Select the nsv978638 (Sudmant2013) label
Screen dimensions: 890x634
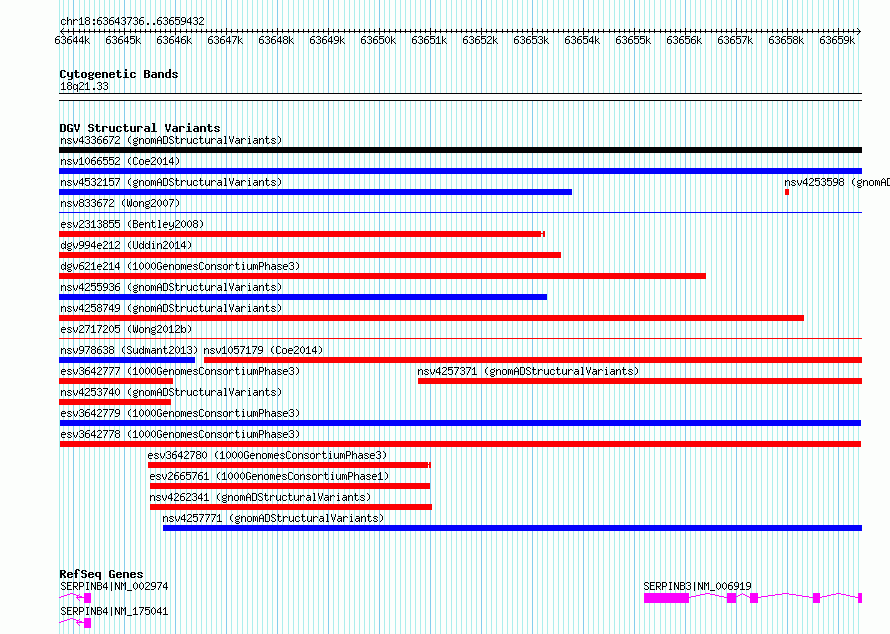point(129,350)
